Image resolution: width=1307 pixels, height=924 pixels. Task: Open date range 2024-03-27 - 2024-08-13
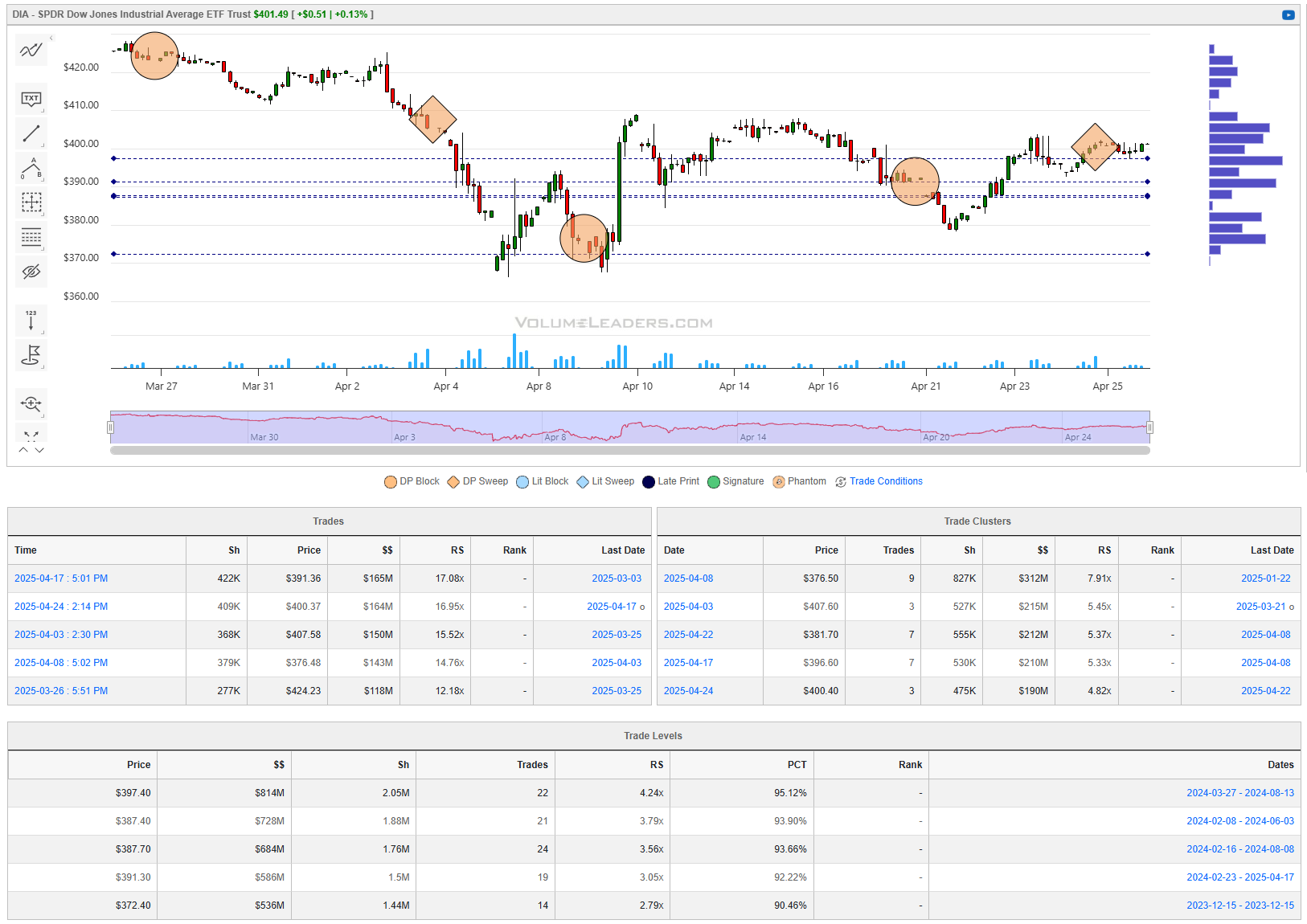click(1240, 793)
